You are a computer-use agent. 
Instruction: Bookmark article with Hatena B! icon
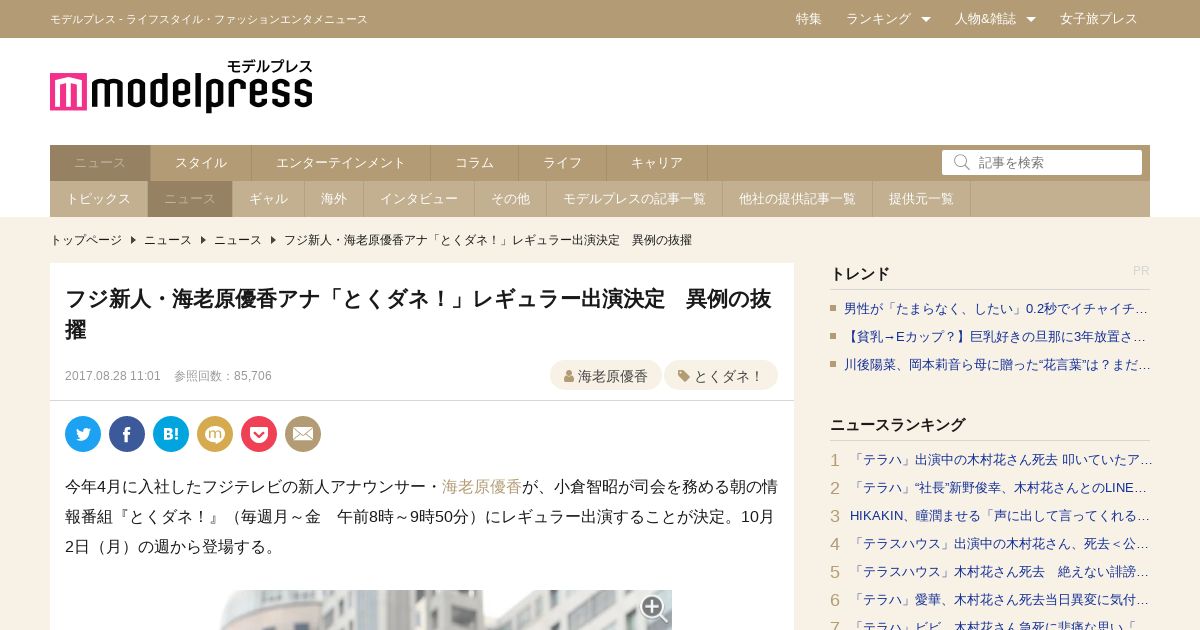[x=171, y=434]
